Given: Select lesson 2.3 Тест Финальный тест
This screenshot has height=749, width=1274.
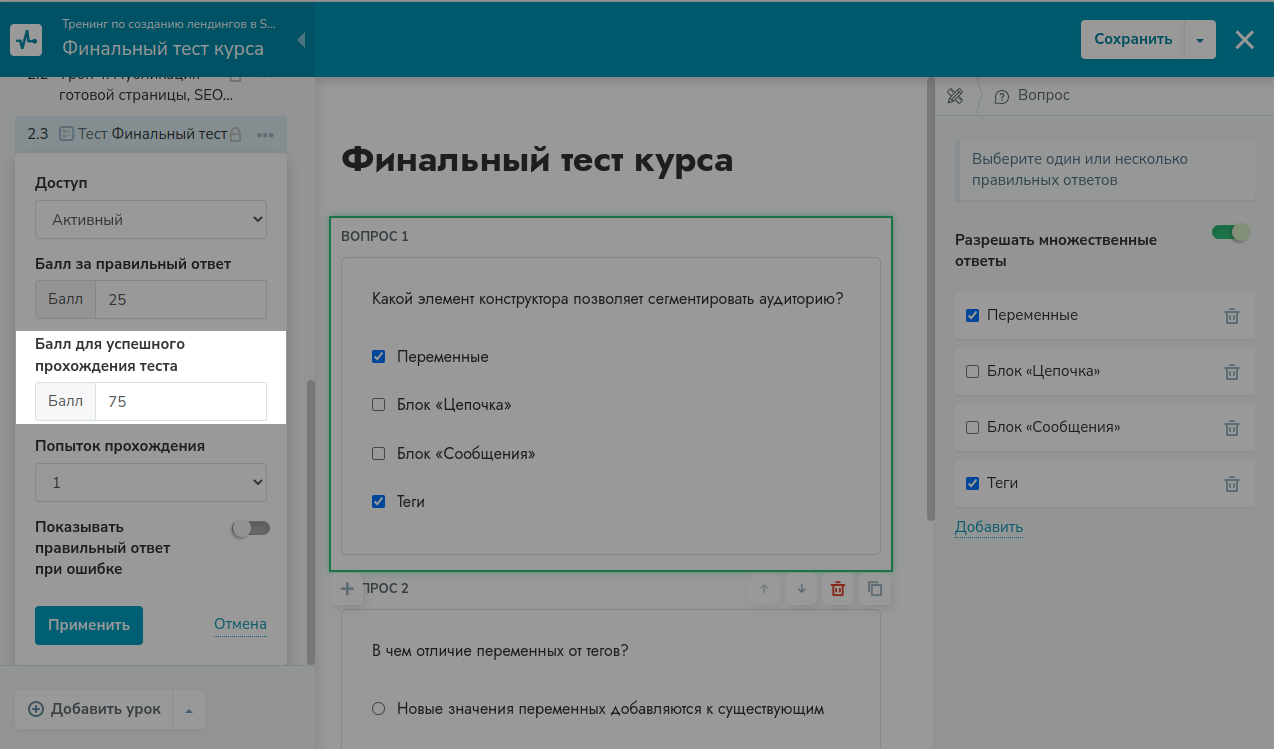Looking at the screenshot, I should (x=151, y=134).
